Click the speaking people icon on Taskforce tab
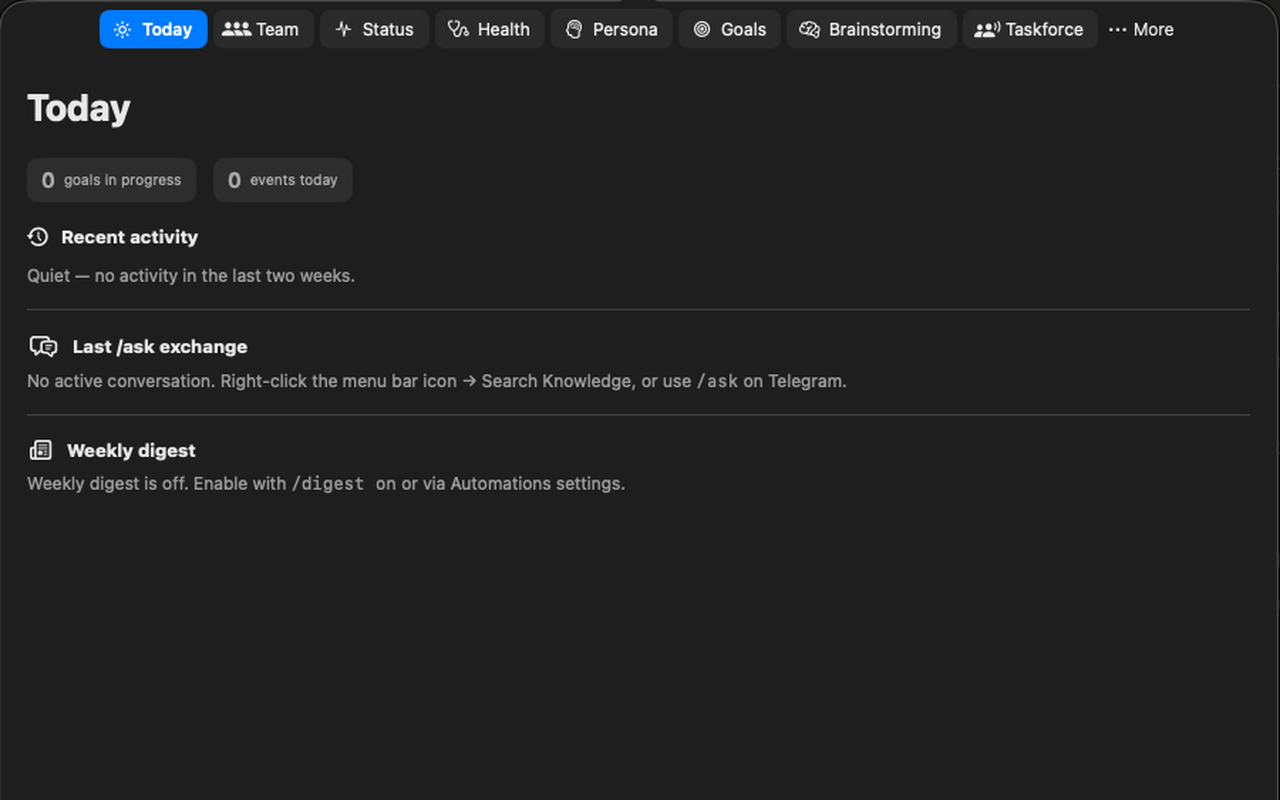The height and width of the screenshot is (800, 1280). click(987, 30)
